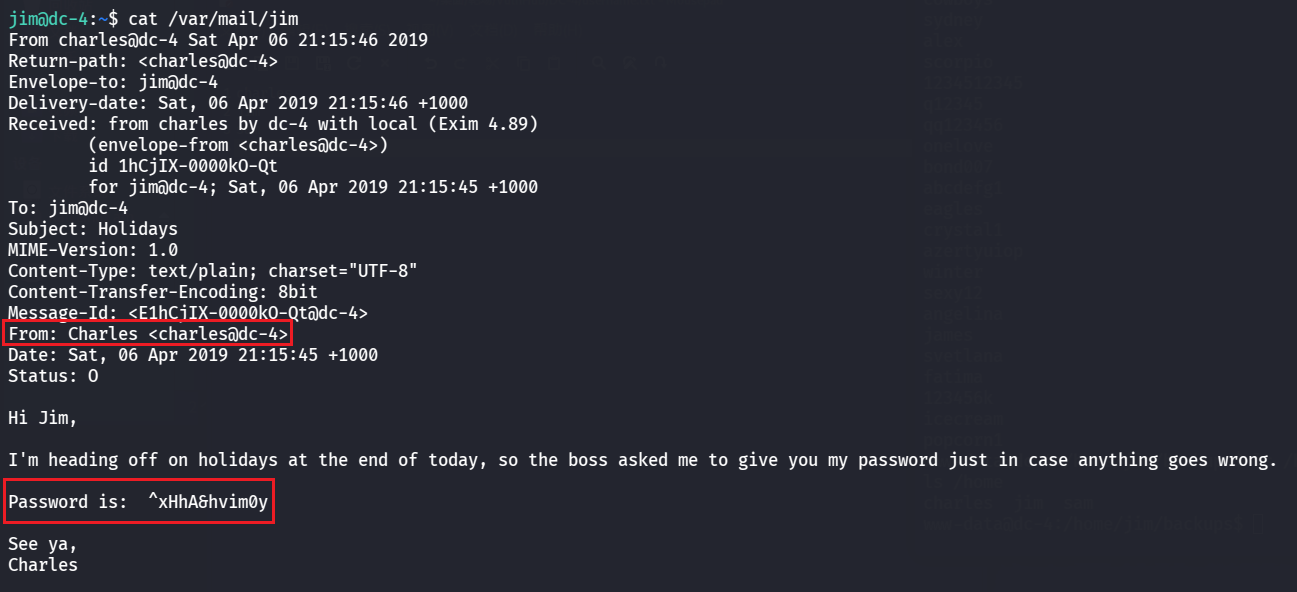Click the message id 1hCjIX-0000kO-Qt line
Viewport: 1297px width, 592px height.
[183, 166]
